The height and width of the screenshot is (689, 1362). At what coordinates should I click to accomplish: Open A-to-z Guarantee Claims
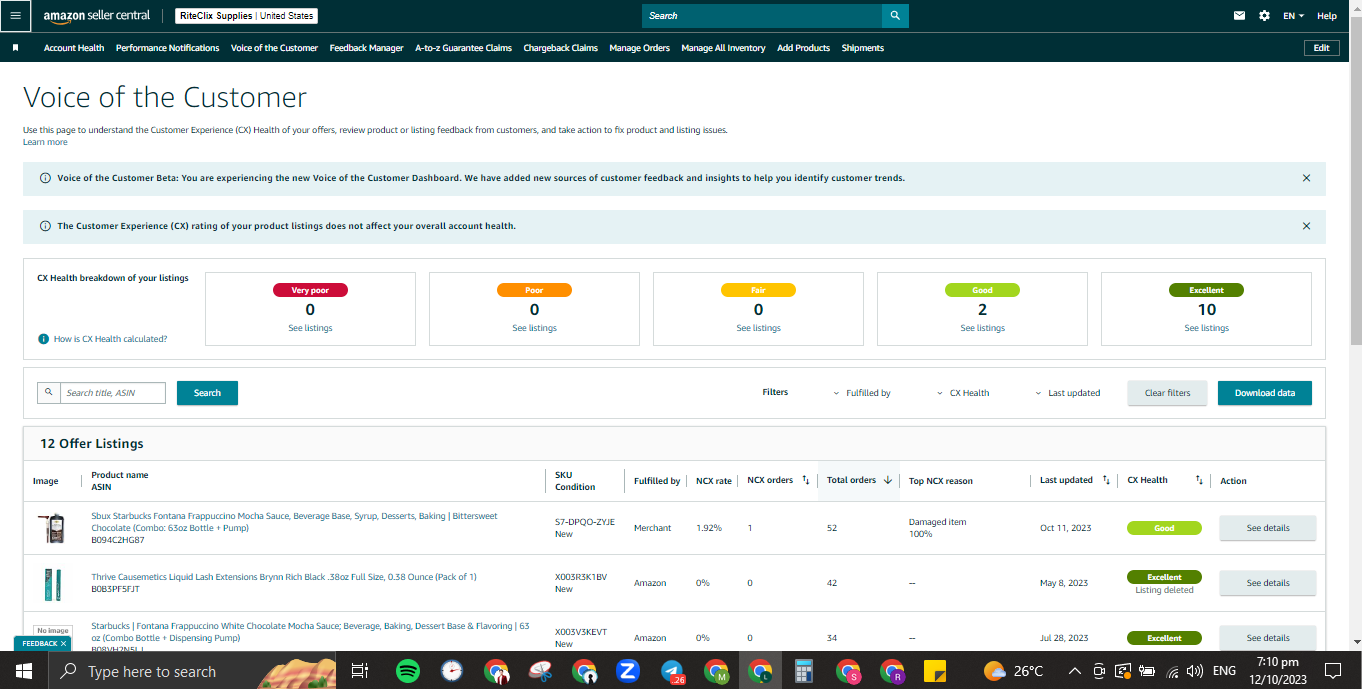click(464, 48)
